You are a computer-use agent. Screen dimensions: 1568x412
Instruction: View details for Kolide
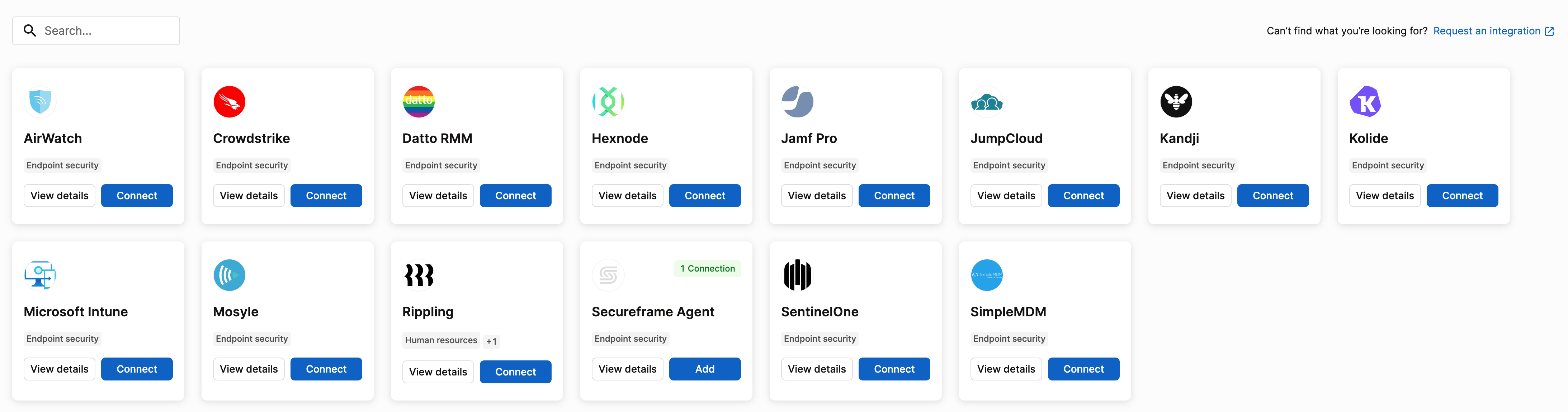coord(1385,196)
